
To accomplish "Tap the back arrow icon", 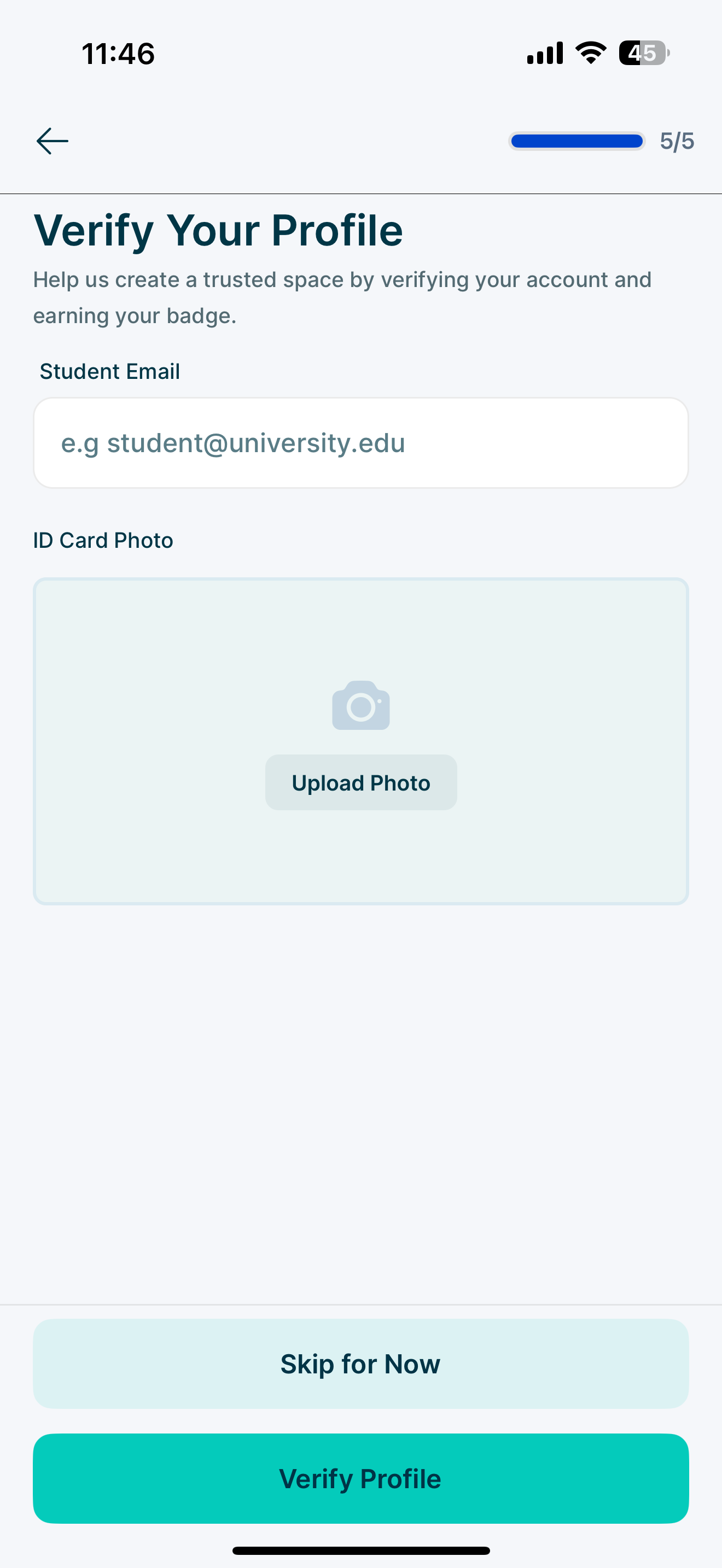I will click(x=53, y=141).
